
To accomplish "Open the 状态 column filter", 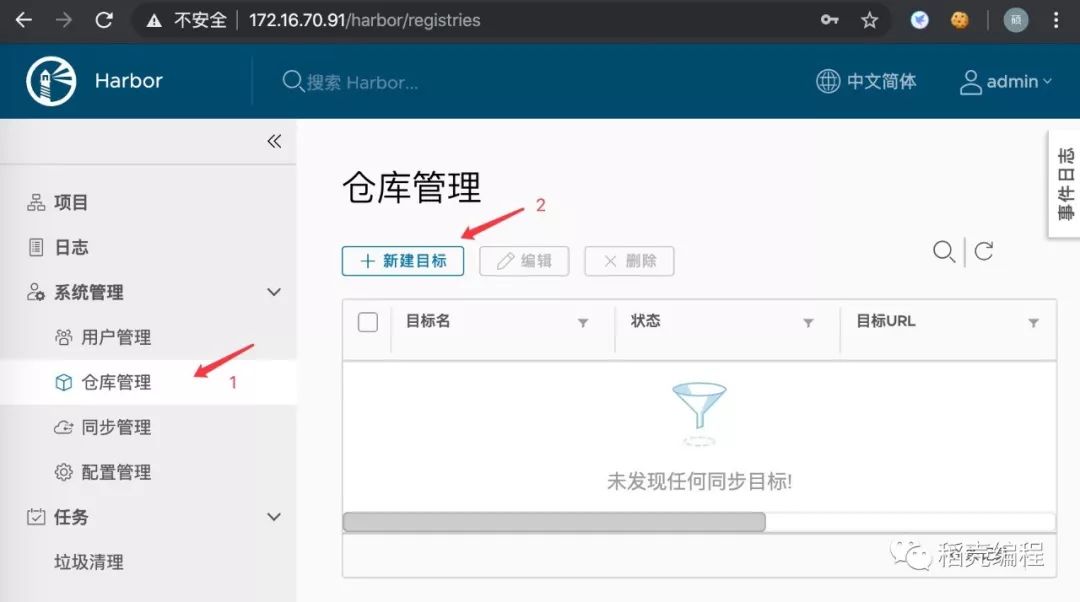I will pyautogui.click(x=808, y=322).
